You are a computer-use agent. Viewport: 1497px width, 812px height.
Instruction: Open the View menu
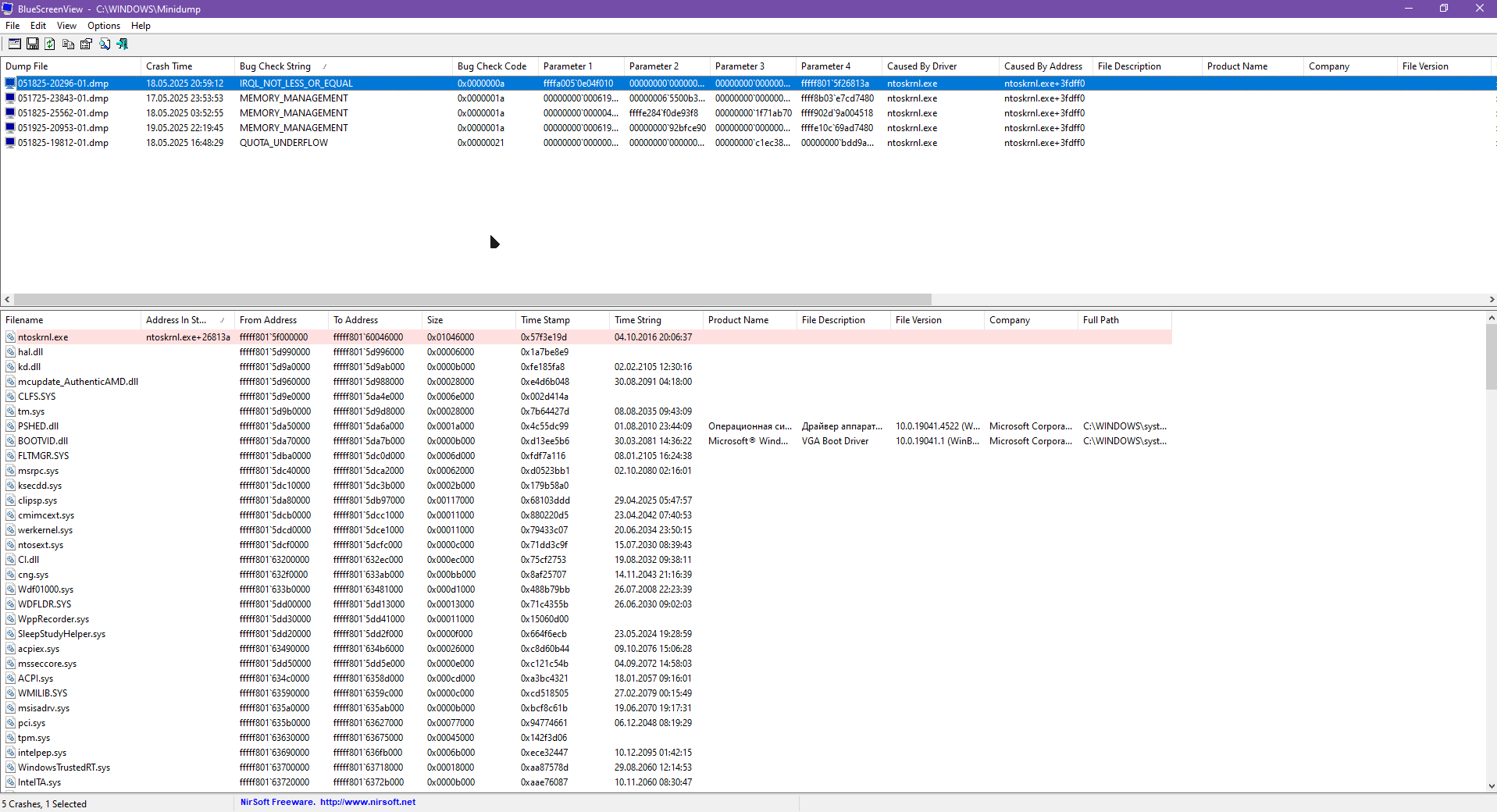(x=66, y=26)
